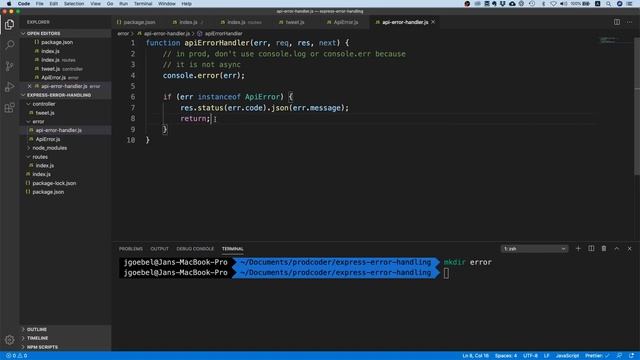Image resolution: width=640 pixels, height=360 pixels.
Task: Collapse the routes folder
Action: coord(40,157)
